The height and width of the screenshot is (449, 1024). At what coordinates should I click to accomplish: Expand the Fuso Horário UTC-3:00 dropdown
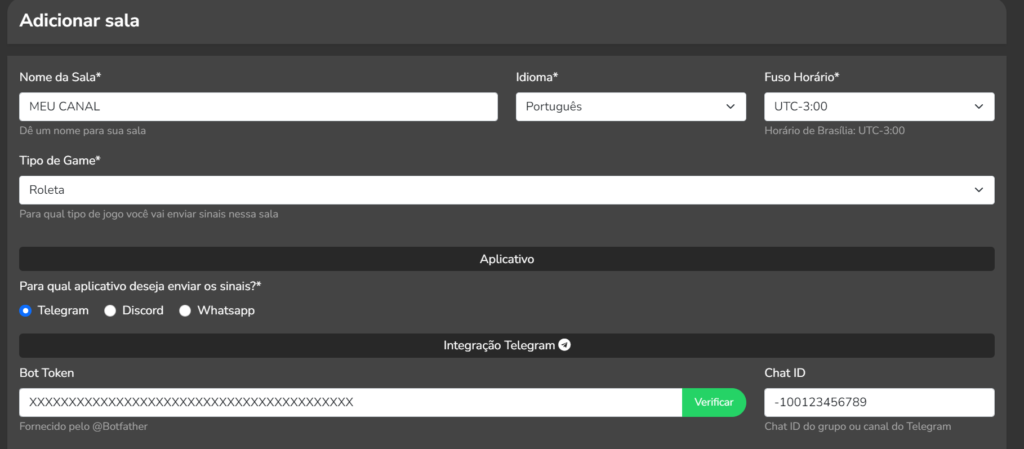pos(878,107)
